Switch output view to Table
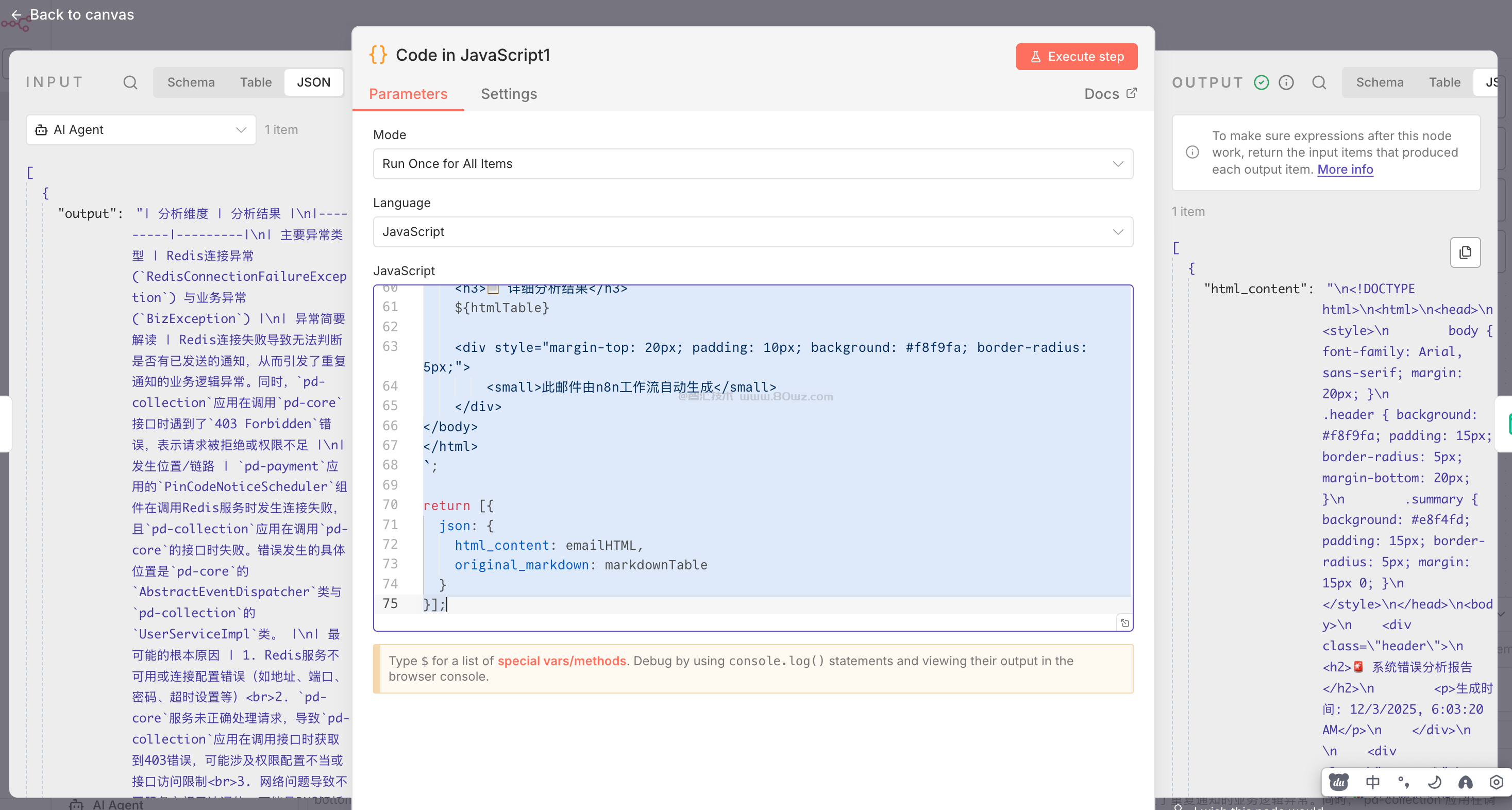The width and height of the screenshot is (1512, 810). click(x=1444, y=82)
